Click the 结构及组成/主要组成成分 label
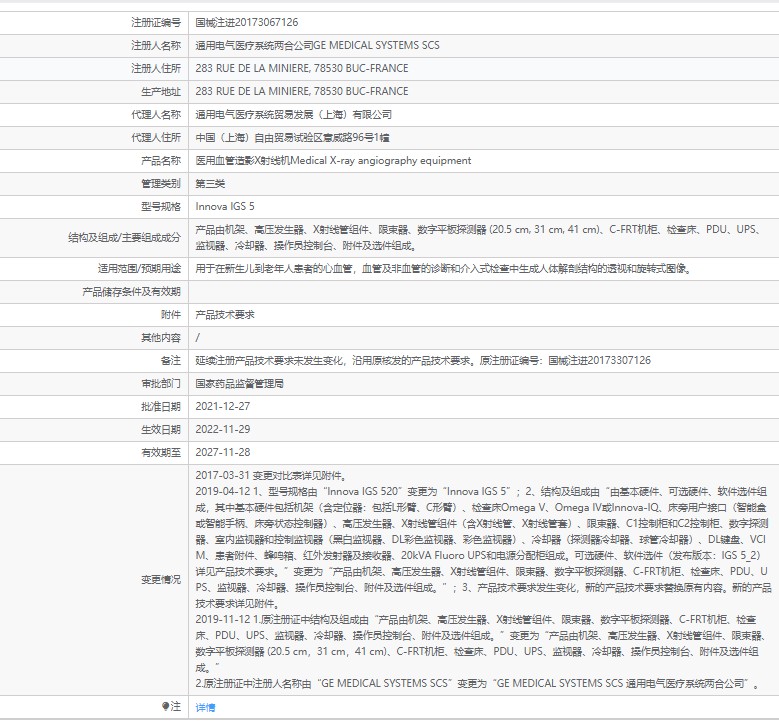Viewport: 779px width, 727px height. (x=124, y=238)
